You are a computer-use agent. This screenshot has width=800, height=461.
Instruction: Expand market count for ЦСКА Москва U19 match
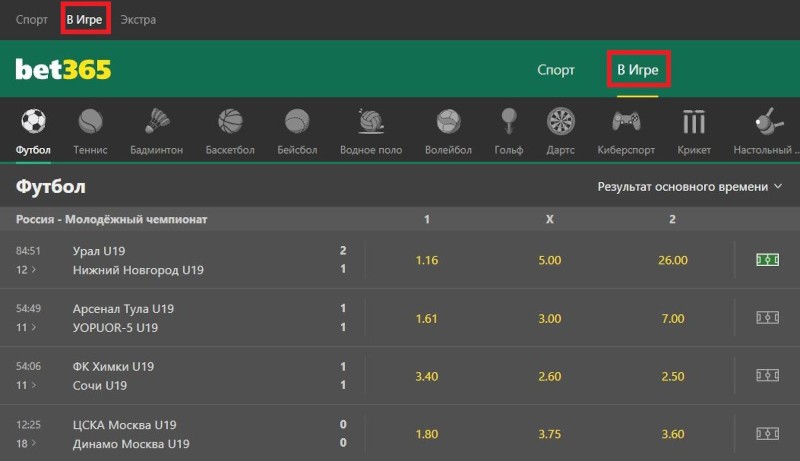[27, 443]
